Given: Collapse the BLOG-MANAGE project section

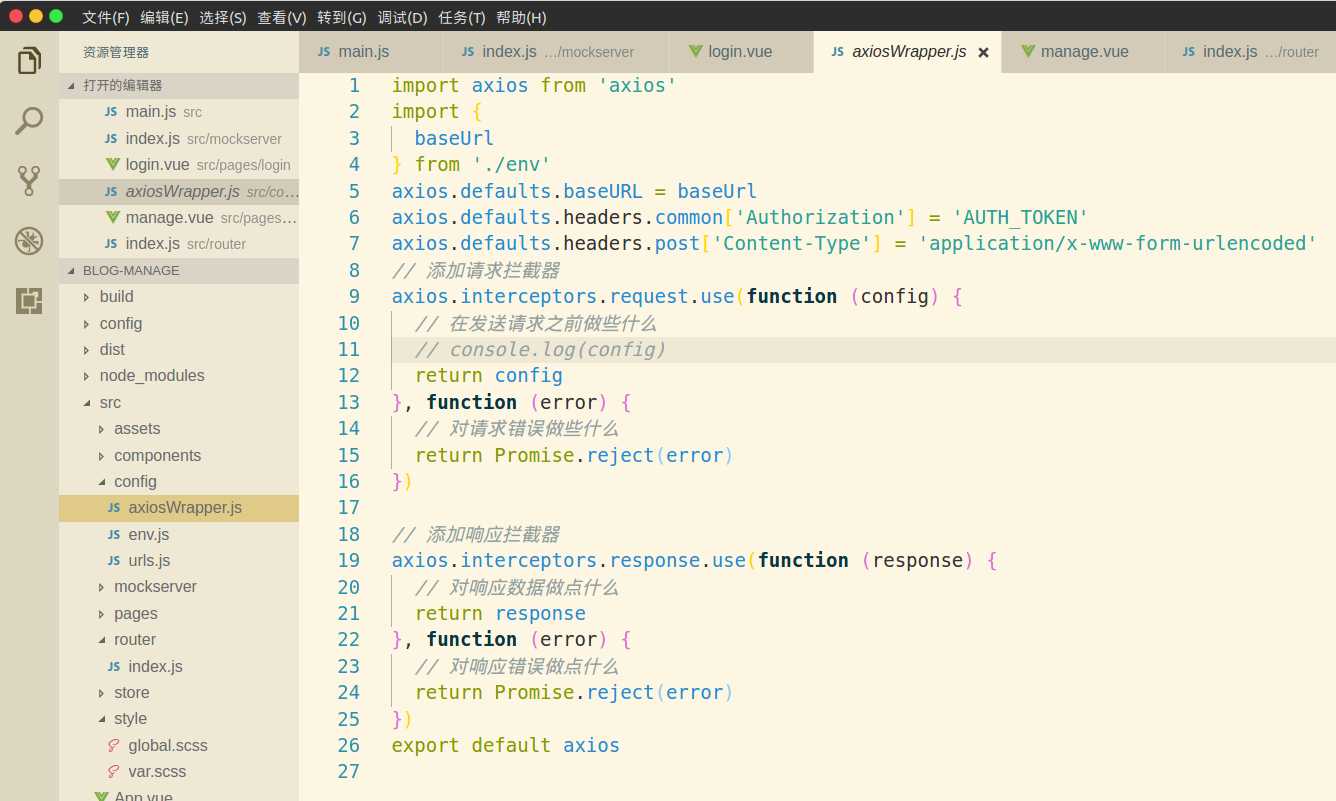Looking at the screenshot, I should point(71,271).
